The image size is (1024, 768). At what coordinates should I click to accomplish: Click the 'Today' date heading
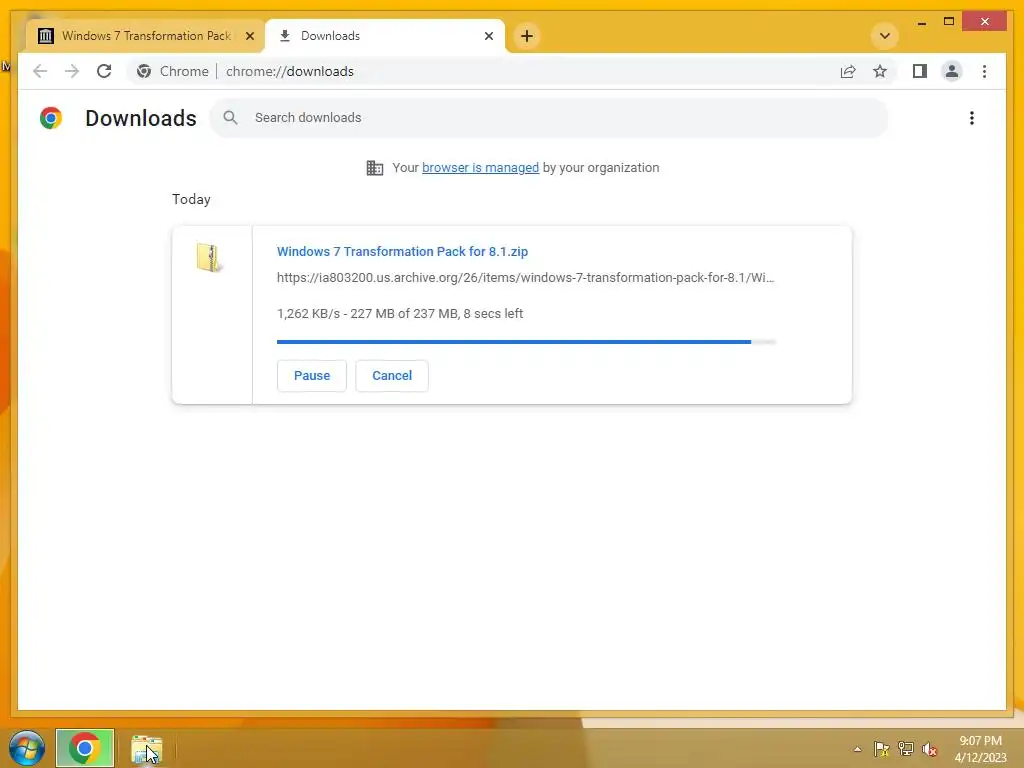[191, 199]
